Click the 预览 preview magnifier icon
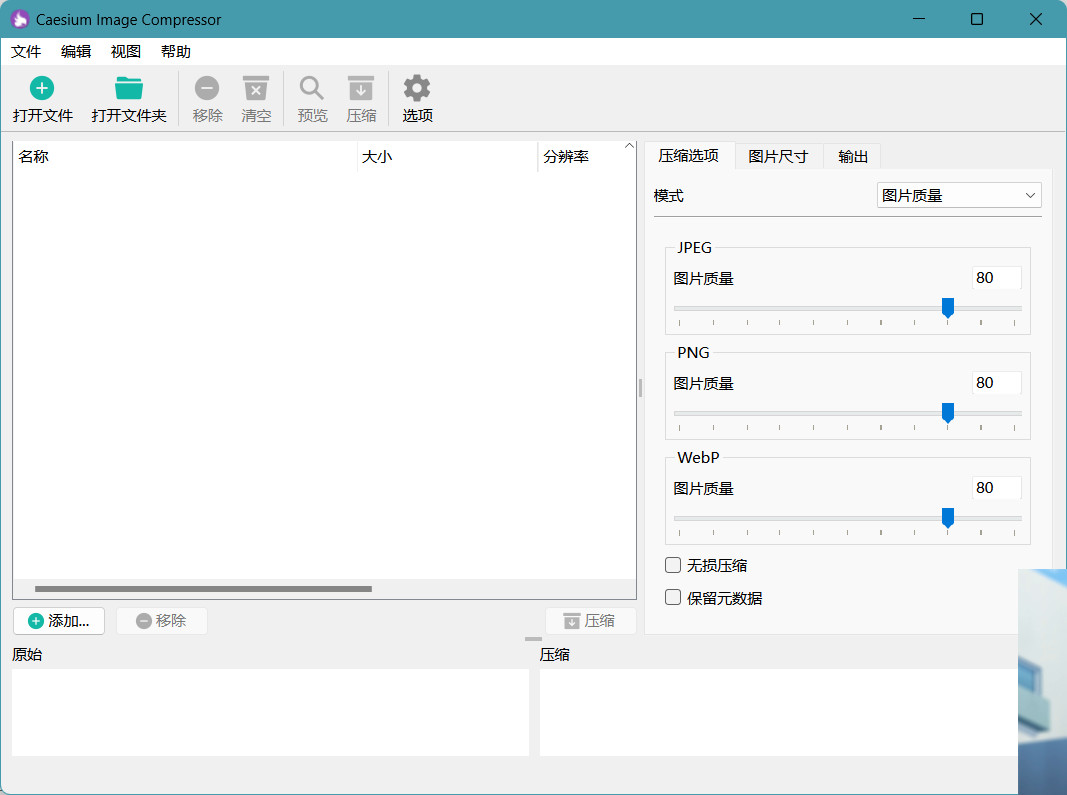Viewport: 1067px width, 795px height. (x=312, y=88)
